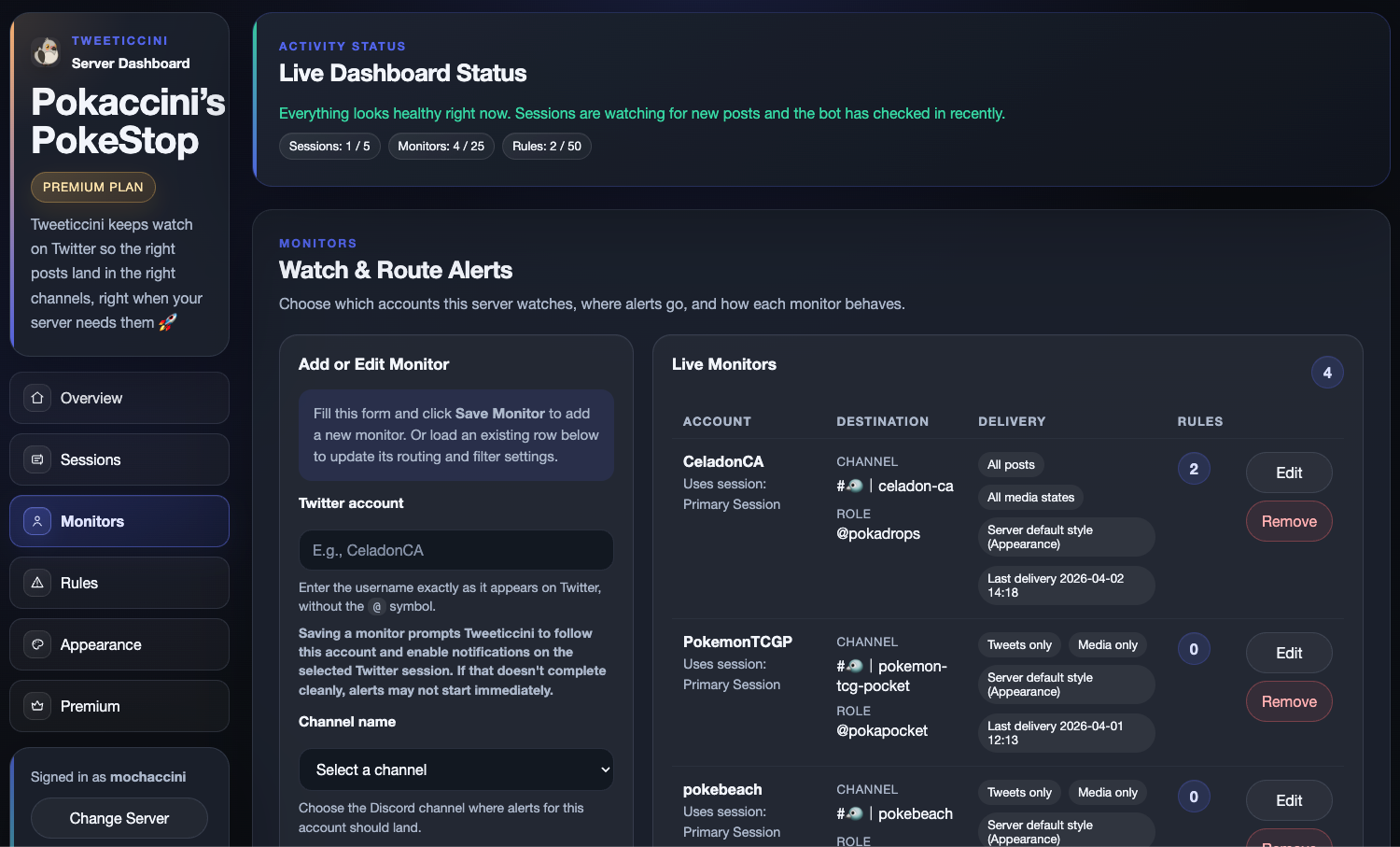Click the Rules: 2 / 50 status pill

547,146
